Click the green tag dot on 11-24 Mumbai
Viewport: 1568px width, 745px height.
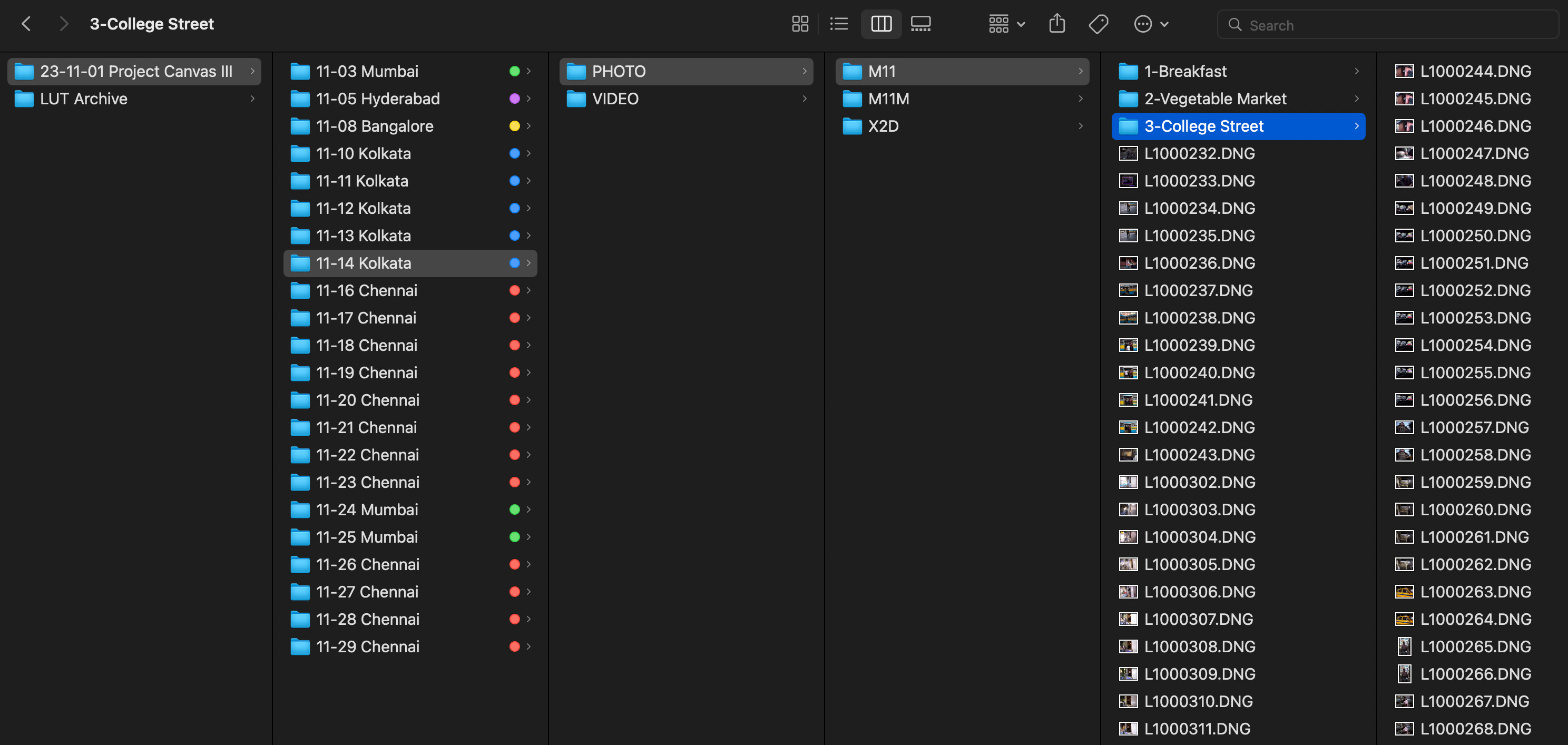(514, 509)
